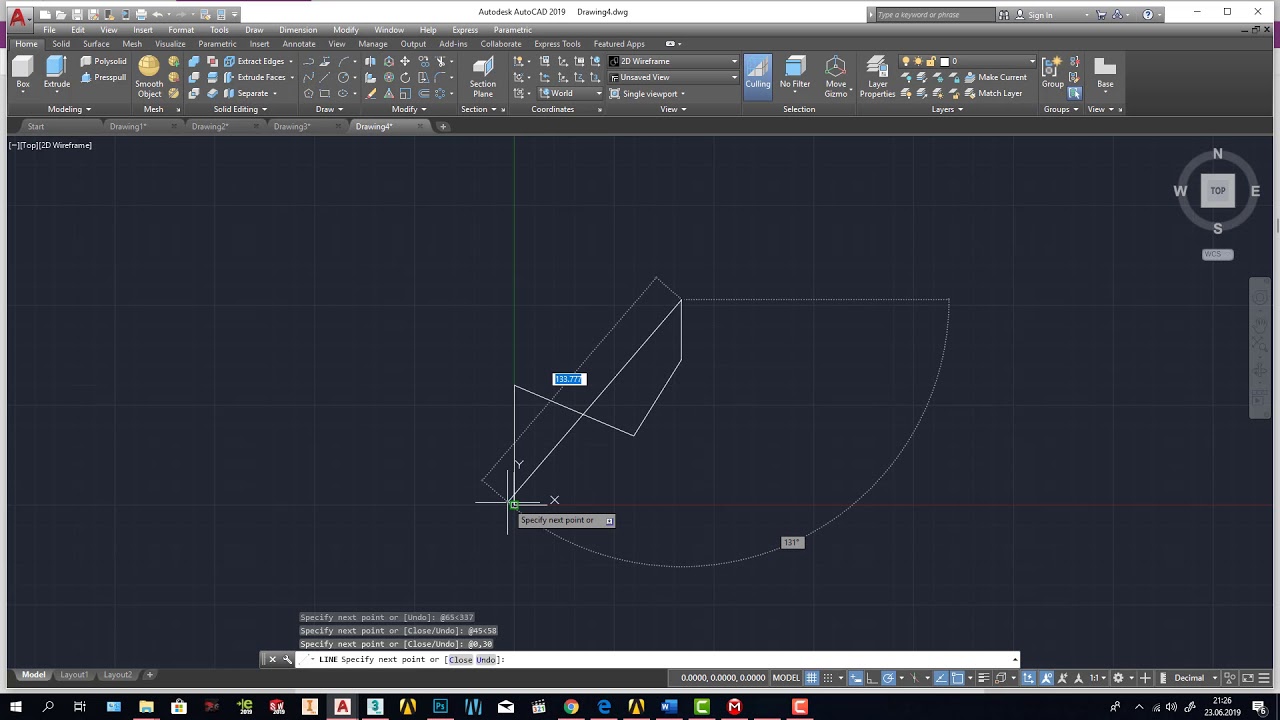Toggle MODEL space button in status bar
The image size is (1280, 720).
click(787, 678)
